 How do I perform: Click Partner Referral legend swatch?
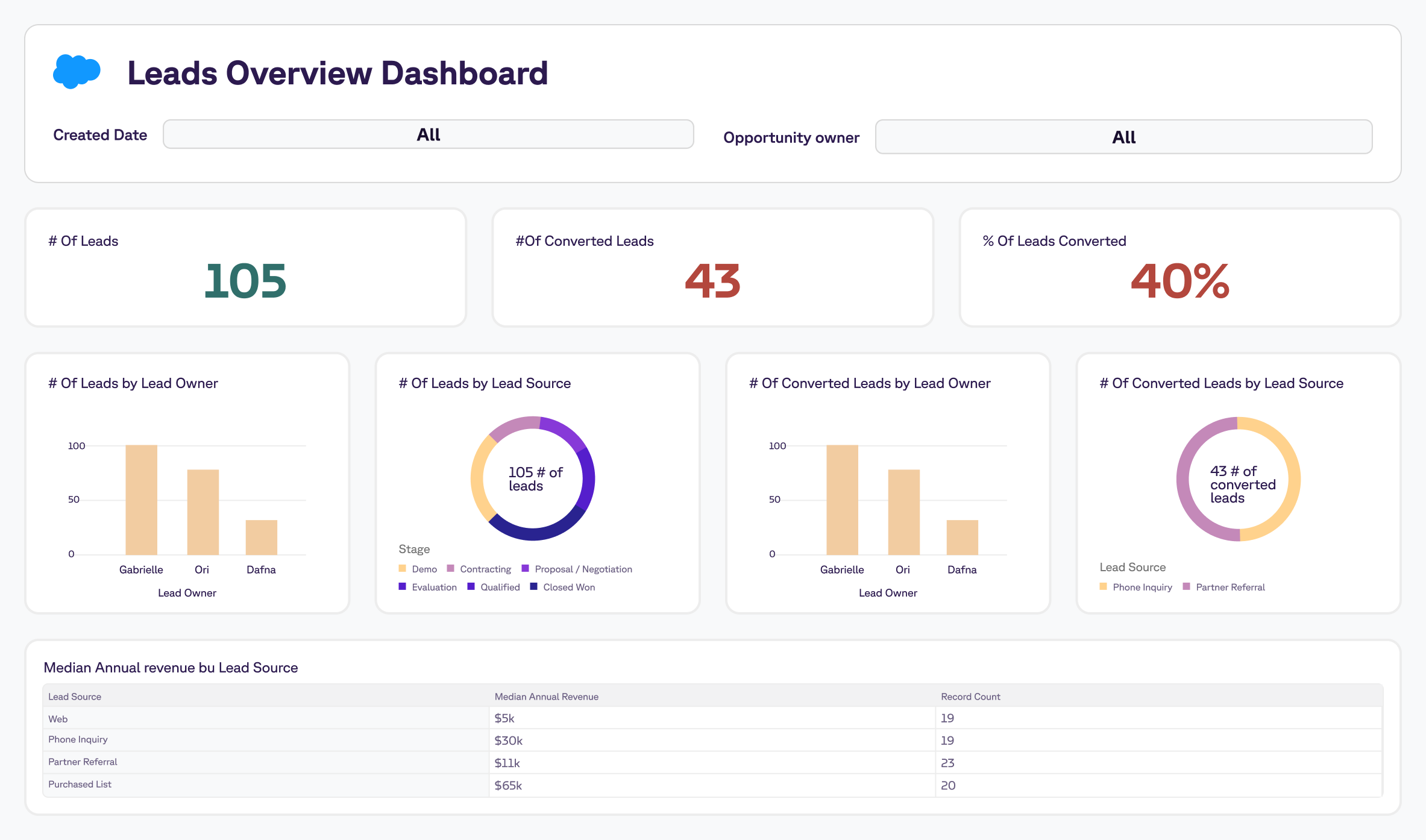(x=1187, y=587)
